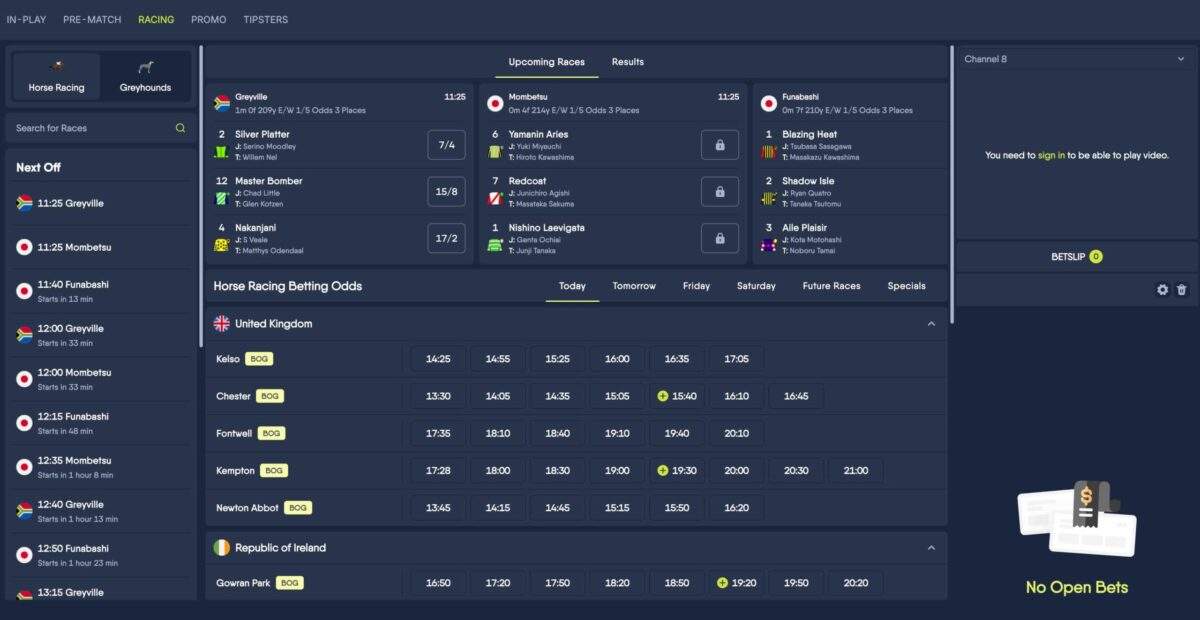This screenshot has height=620, width=1200.
Task: Click the Silver Platter jockey silks icon
Action: pyautogui.click(x=221, y=152)
